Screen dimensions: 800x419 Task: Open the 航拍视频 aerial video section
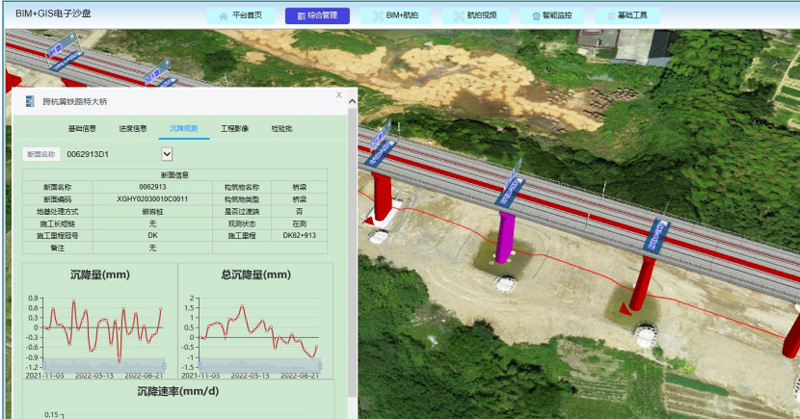tap(474, 16)
